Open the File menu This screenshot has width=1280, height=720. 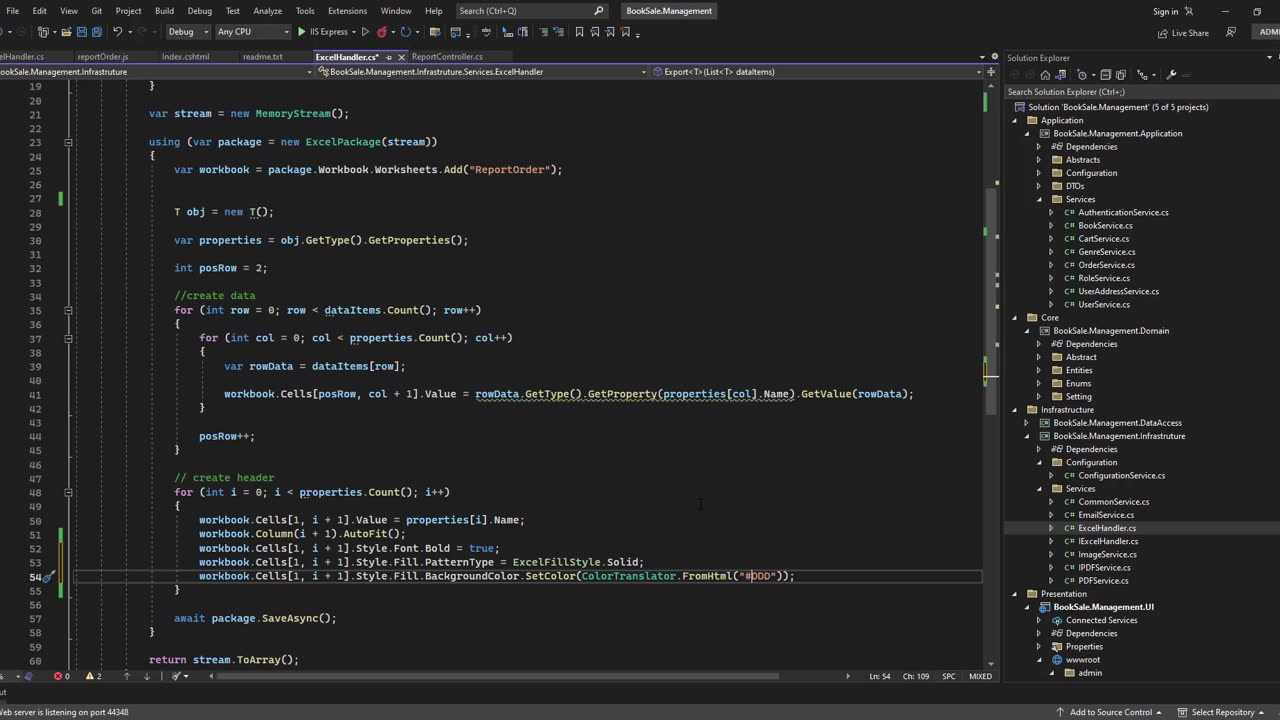coord(12,11)
